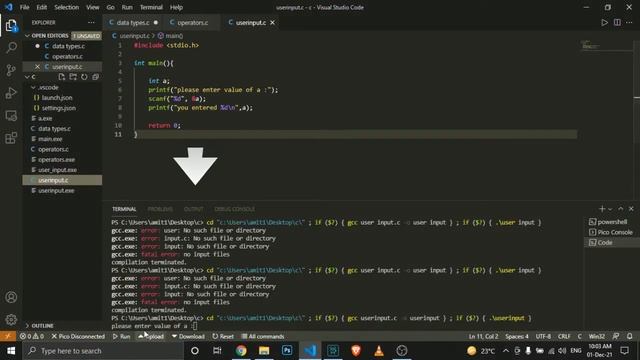The image size is (640, 360).
Task: Open the Accounts menu icon
Action: tap(11, 297)
